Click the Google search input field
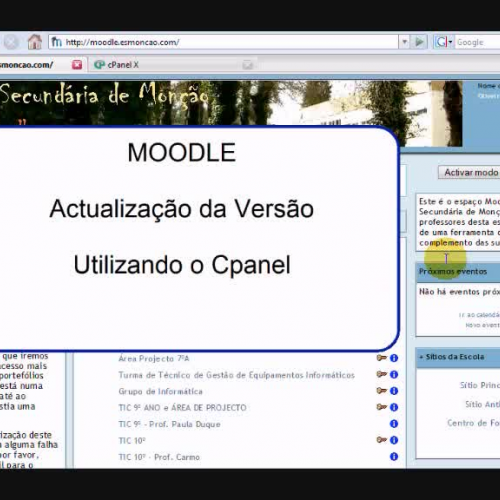 tap(478, 42)
